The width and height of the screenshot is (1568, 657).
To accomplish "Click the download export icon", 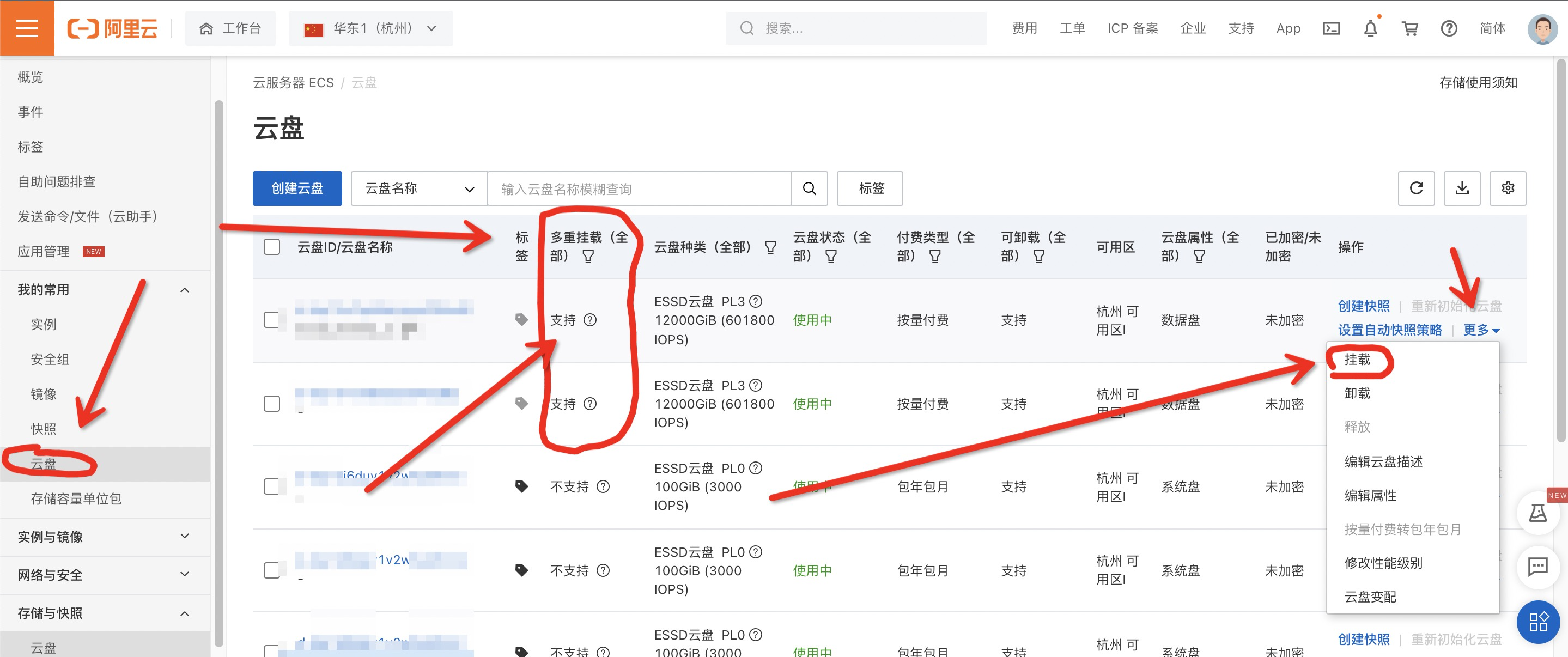I will click(1461, 188).
